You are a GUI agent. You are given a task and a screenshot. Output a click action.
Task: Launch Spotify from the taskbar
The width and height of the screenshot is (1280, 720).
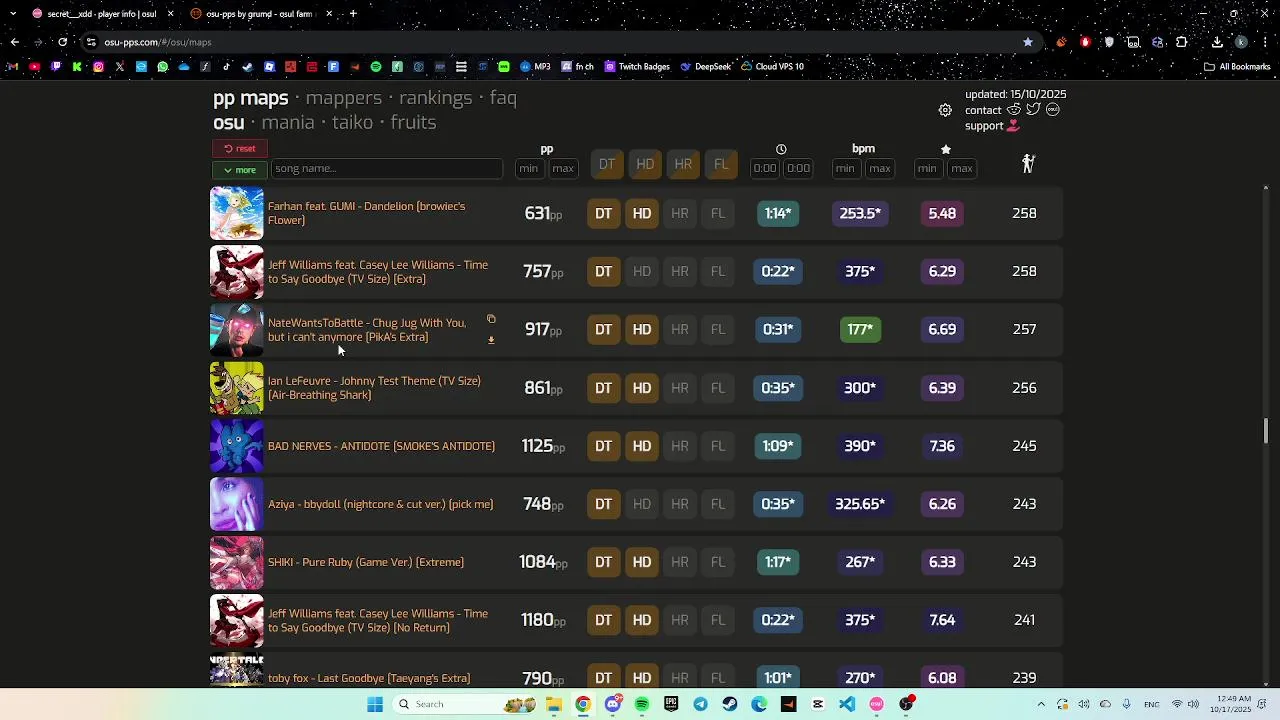pyautogui.click(x=642, y=704)
